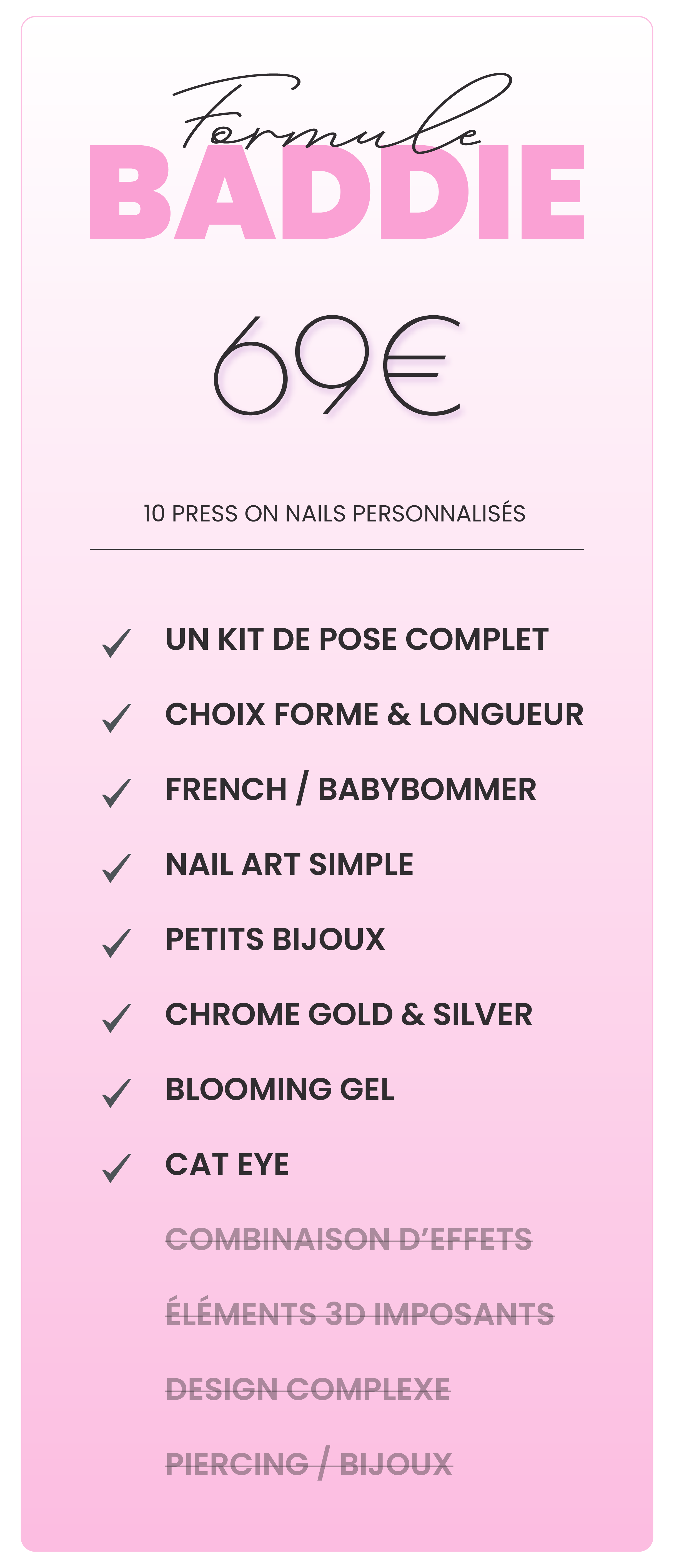Click the BLOOMING GEL feature text
The width and height of the screenshot is (674, 1568).
point(280,1090)
